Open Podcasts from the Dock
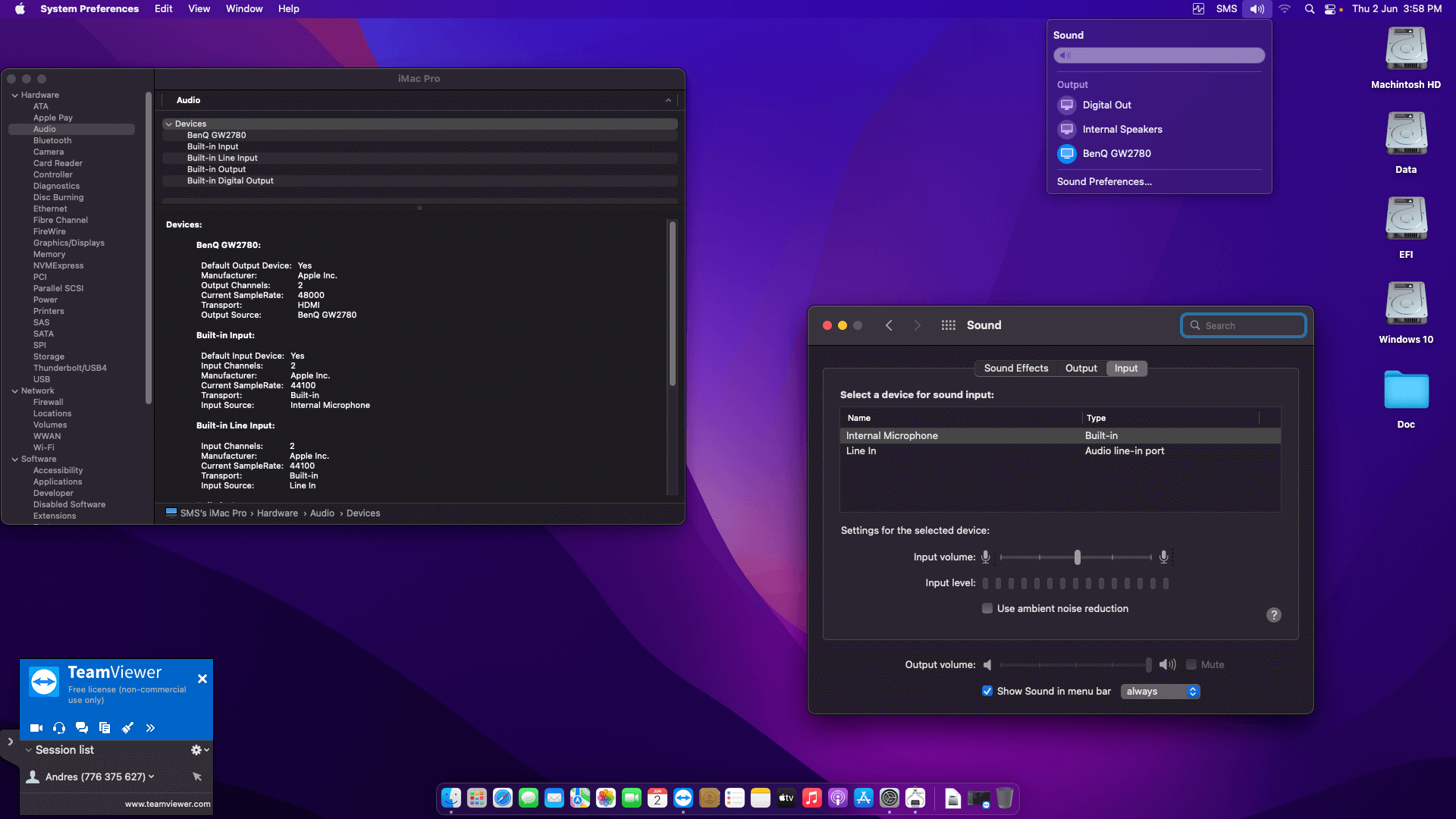The image size is (1456, 819). 838,798
